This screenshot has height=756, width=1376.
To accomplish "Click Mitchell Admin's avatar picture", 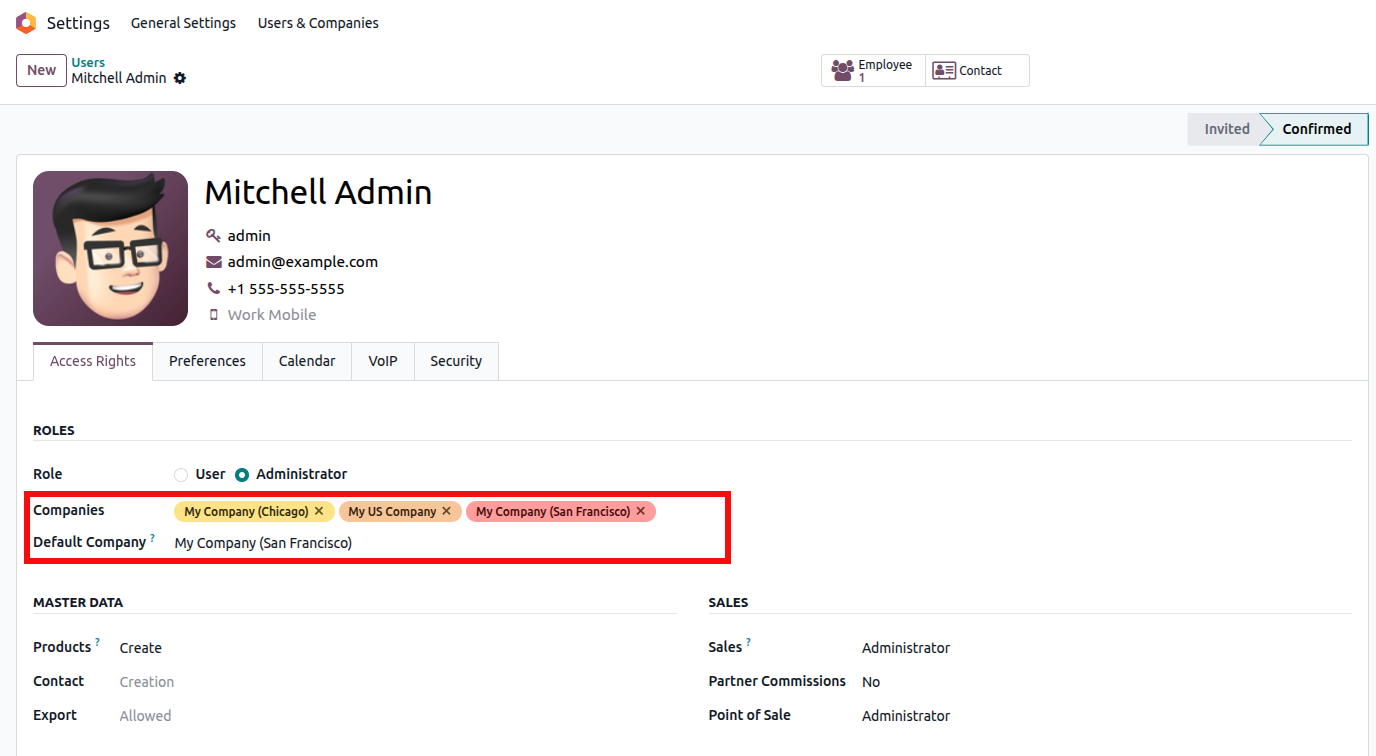I will point(110,248).
